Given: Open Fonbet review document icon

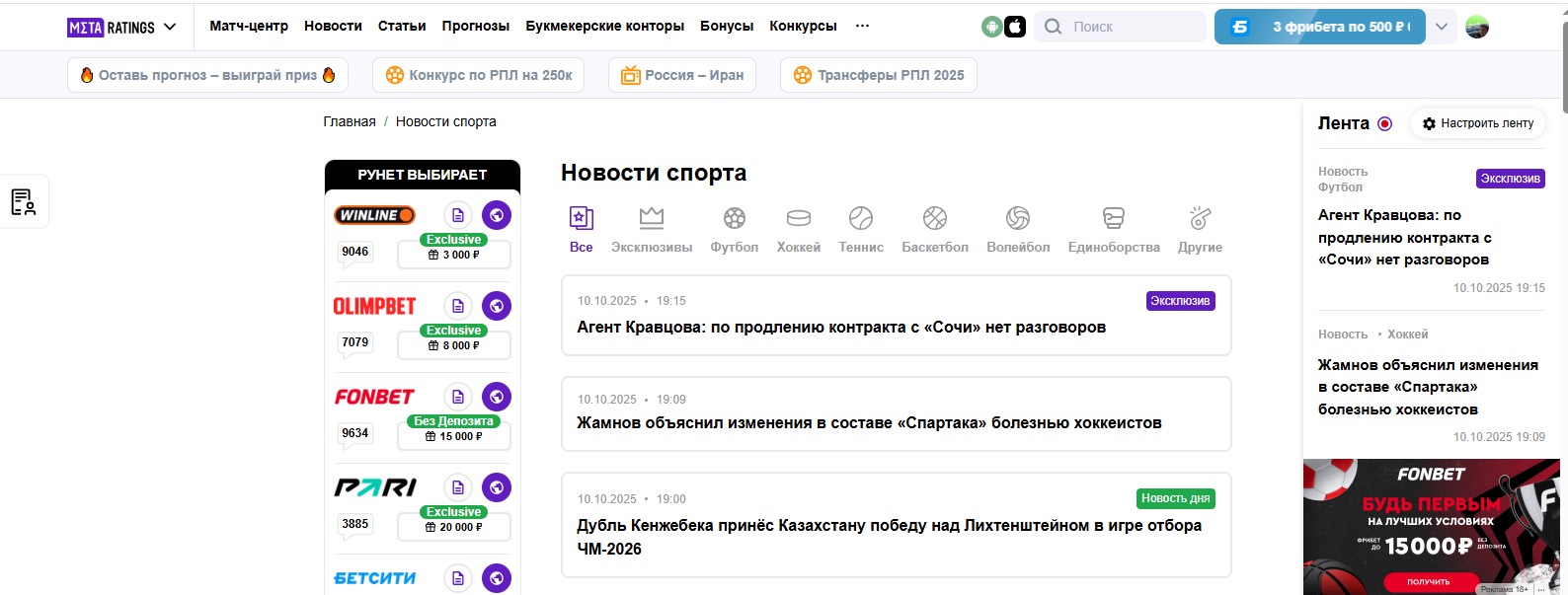Looking at the screenshot, I should pos(457,397).
